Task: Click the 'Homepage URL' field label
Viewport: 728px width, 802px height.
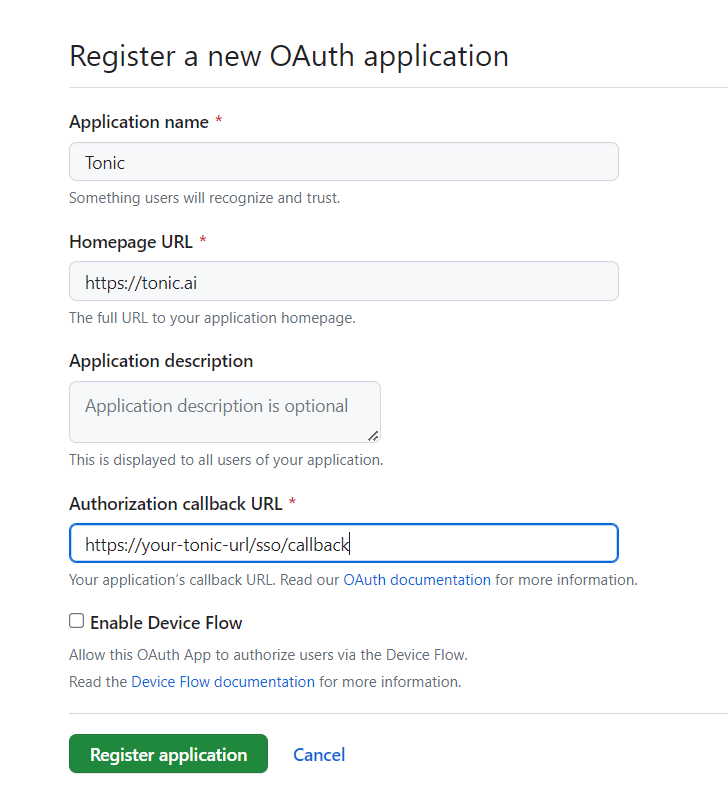Action: point(131,241)
